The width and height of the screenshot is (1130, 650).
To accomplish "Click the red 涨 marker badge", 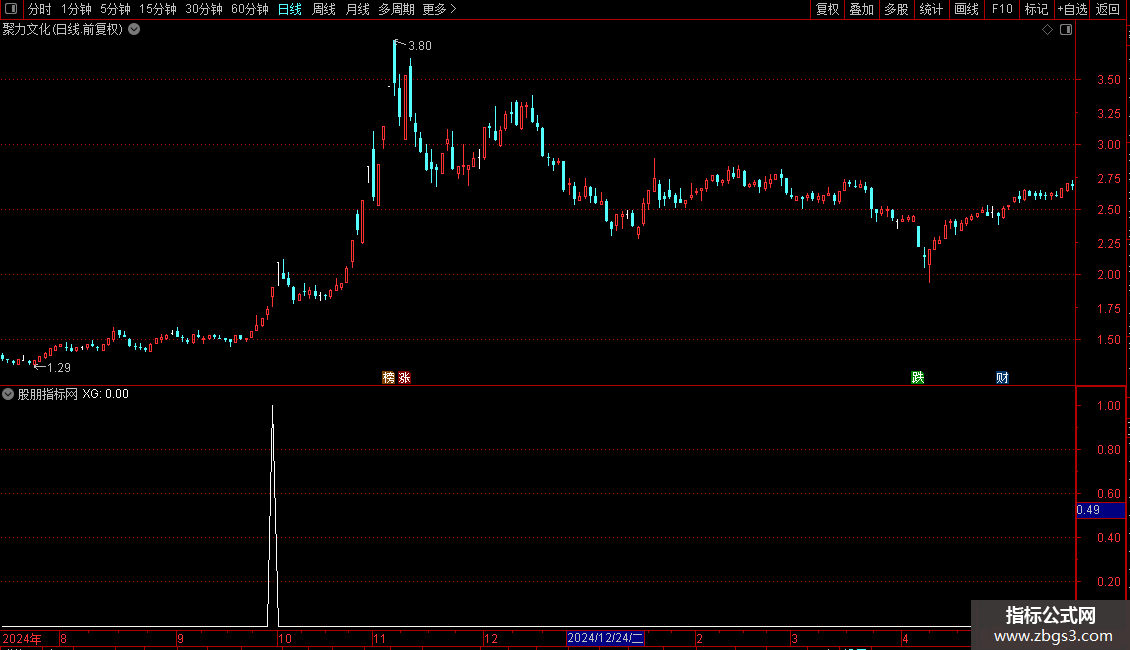I will (404, 378).
